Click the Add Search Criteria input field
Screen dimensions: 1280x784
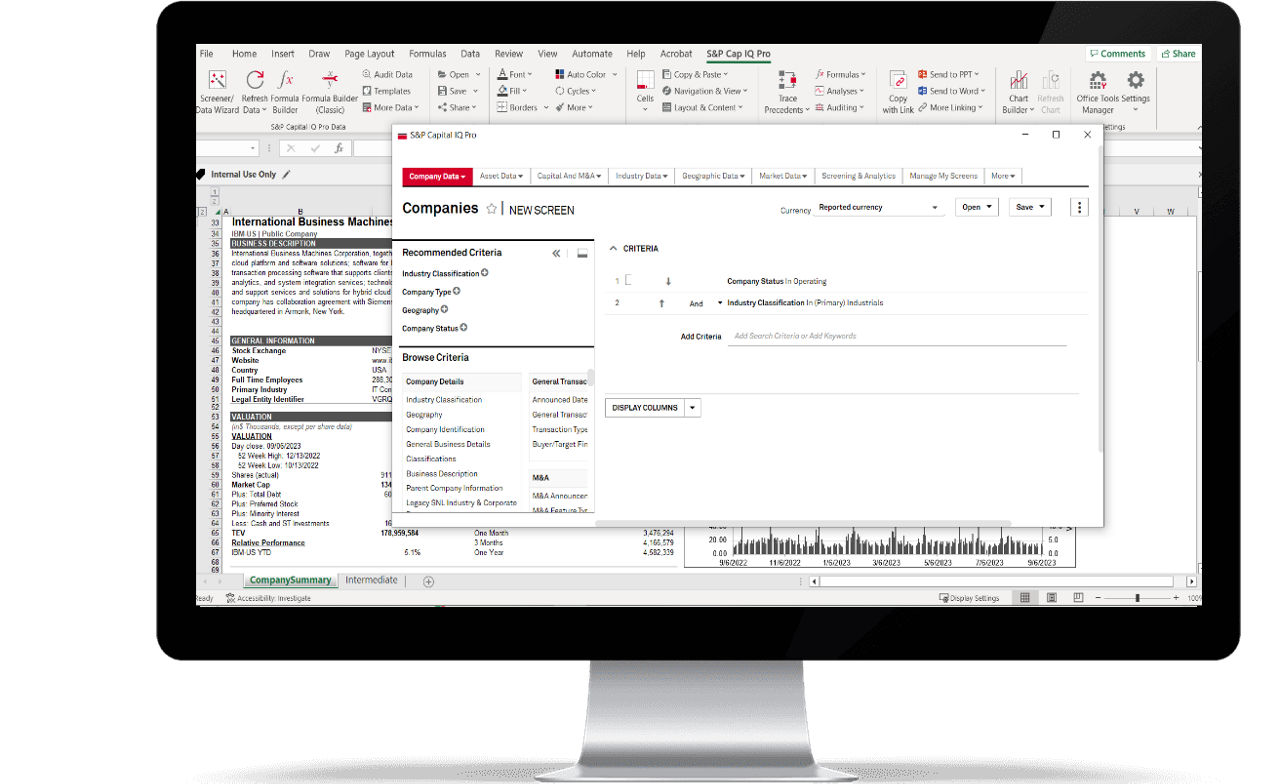(x=897, y=336)
